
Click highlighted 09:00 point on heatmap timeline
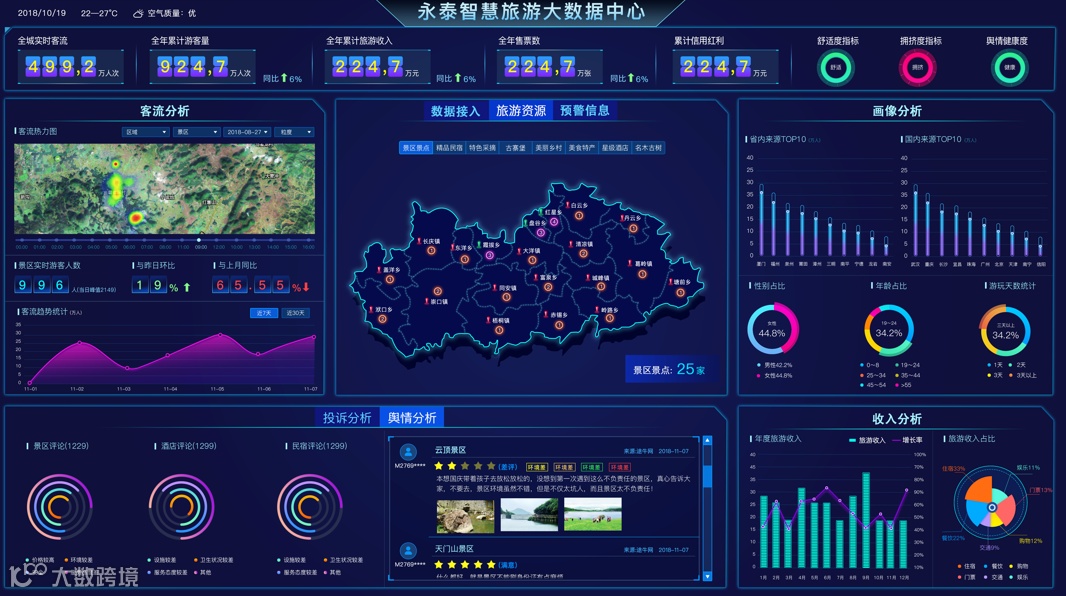199,240
